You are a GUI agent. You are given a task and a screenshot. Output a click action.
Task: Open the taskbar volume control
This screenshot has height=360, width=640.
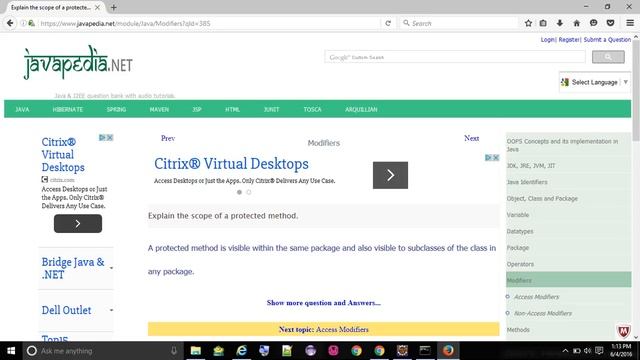tap(587, 351)
